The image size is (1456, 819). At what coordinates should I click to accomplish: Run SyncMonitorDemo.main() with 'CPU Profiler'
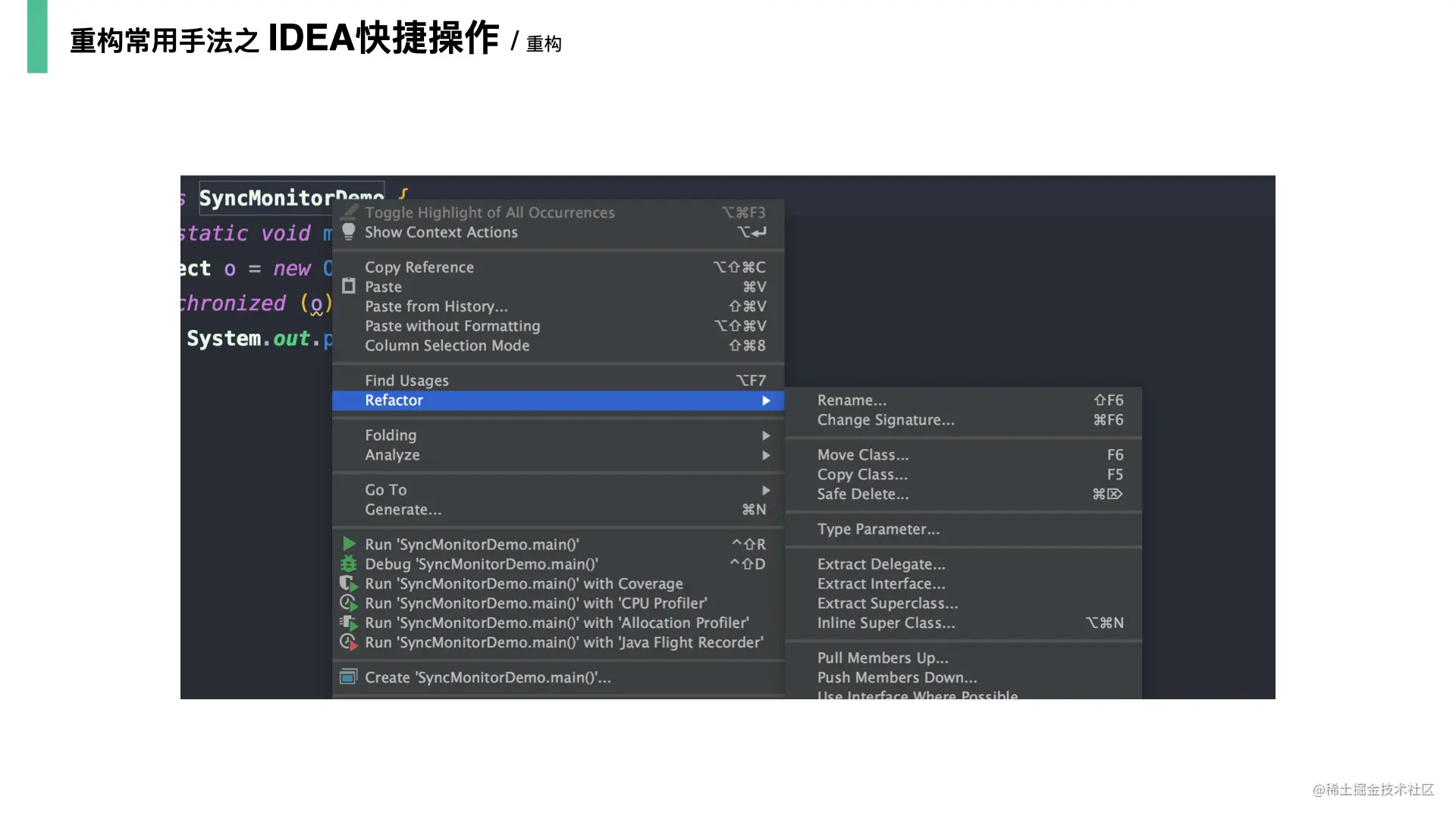[x=558, y=604]
